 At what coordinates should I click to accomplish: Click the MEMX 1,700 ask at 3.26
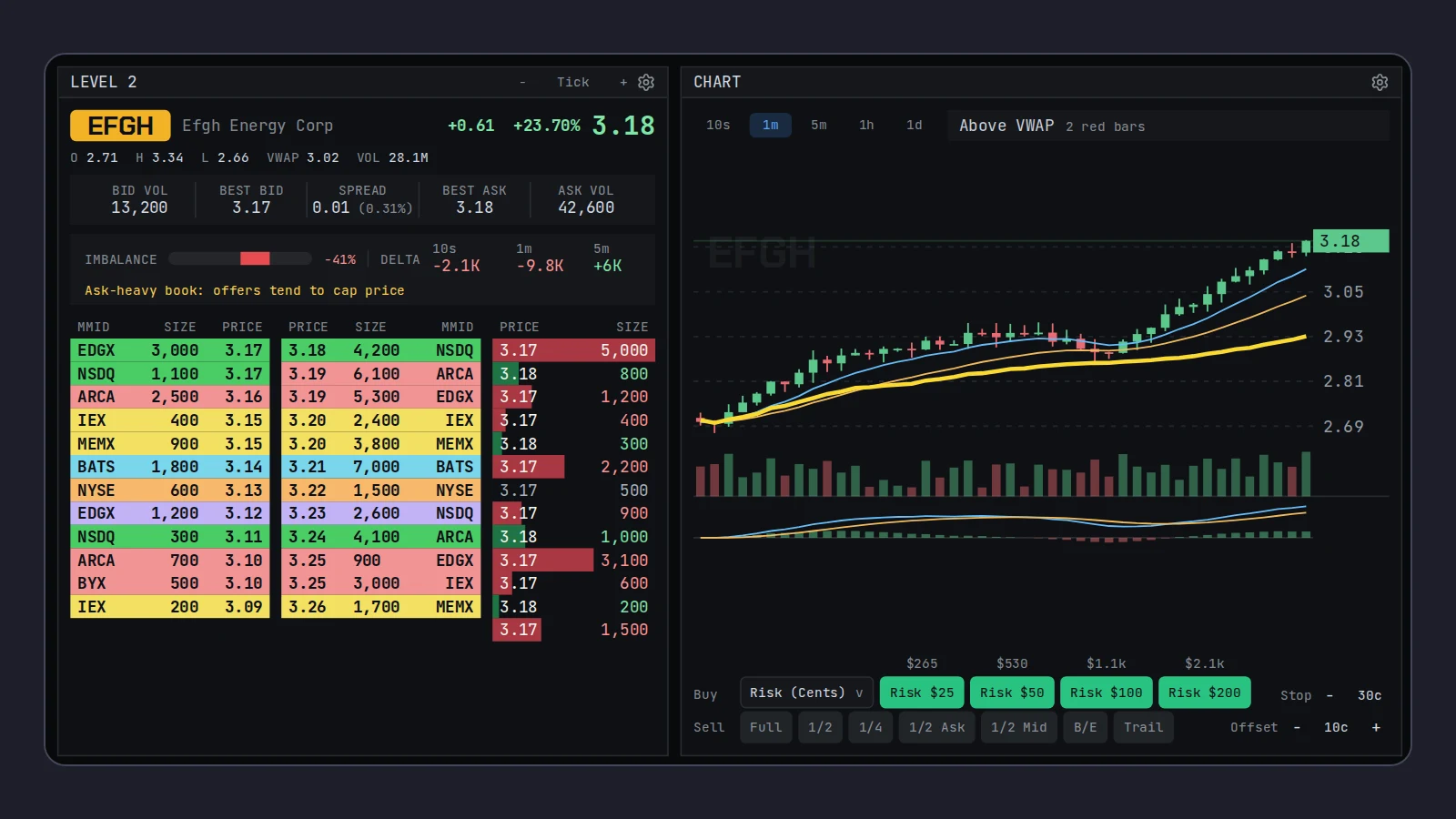(381, 607)
